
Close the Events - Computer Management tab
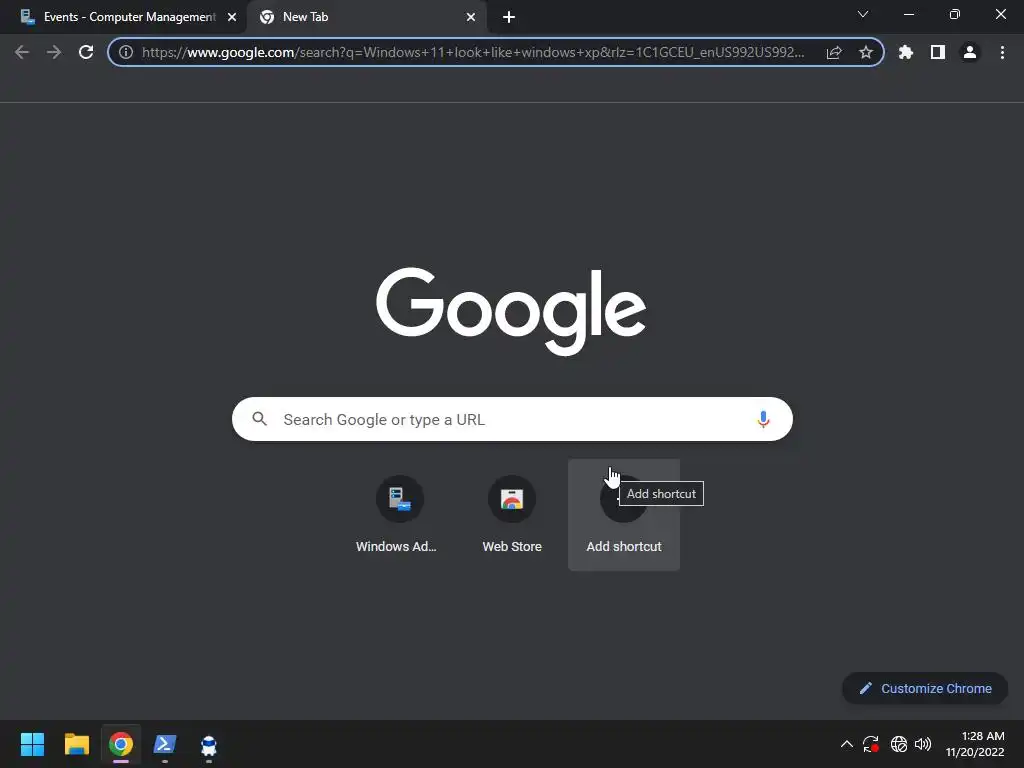coord(232,17)
